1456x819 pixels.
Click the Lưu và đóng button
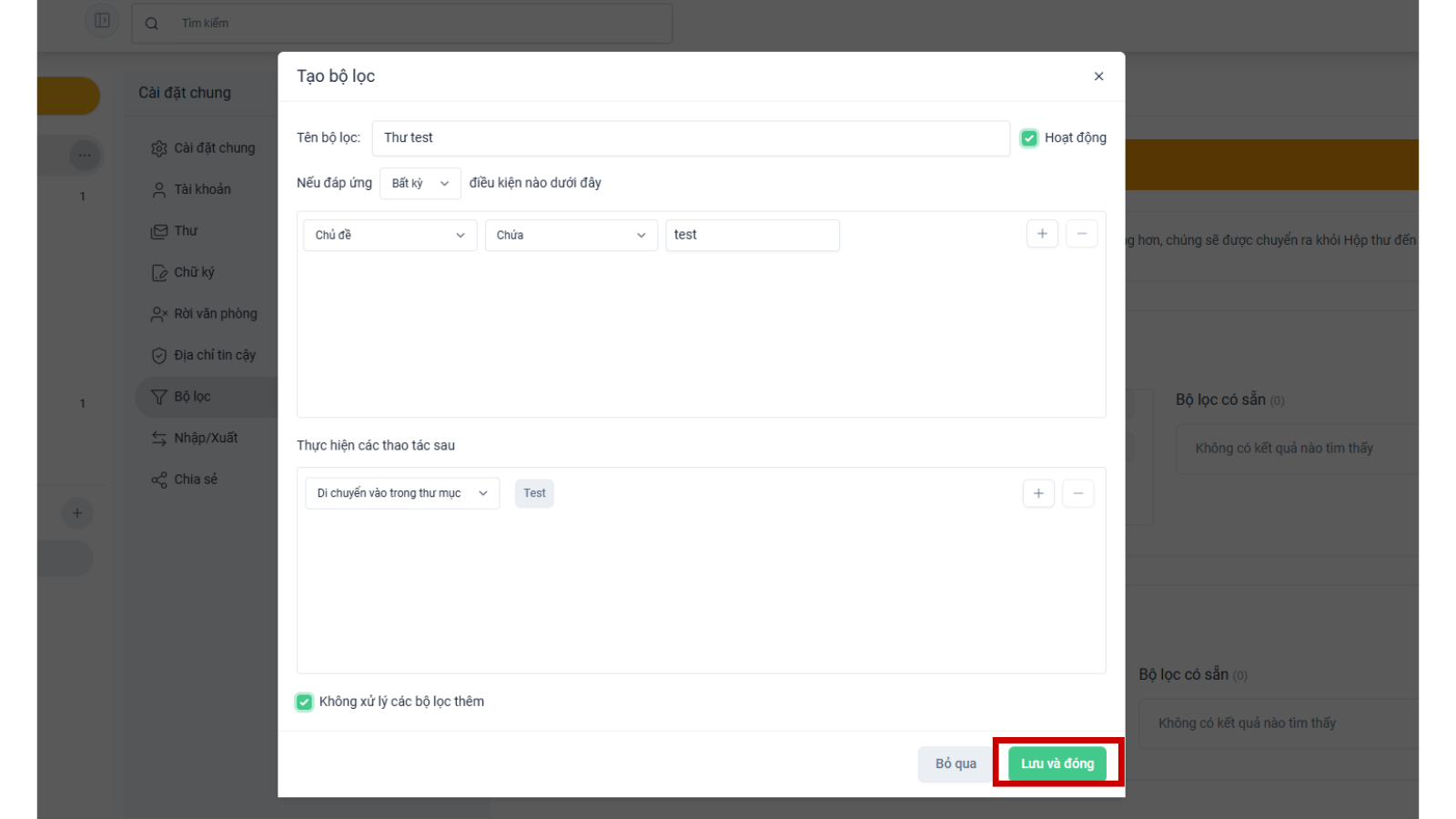(x=1057, y=763)
